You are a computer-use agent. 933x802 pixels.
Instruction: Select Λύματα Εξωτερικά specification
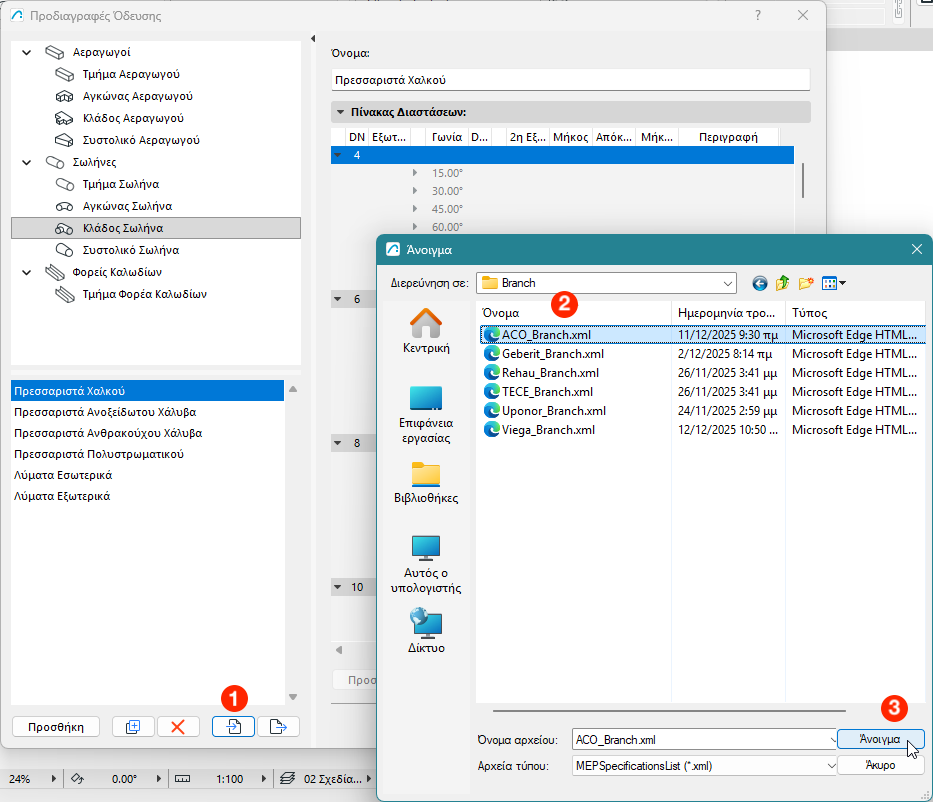point(148,496)
